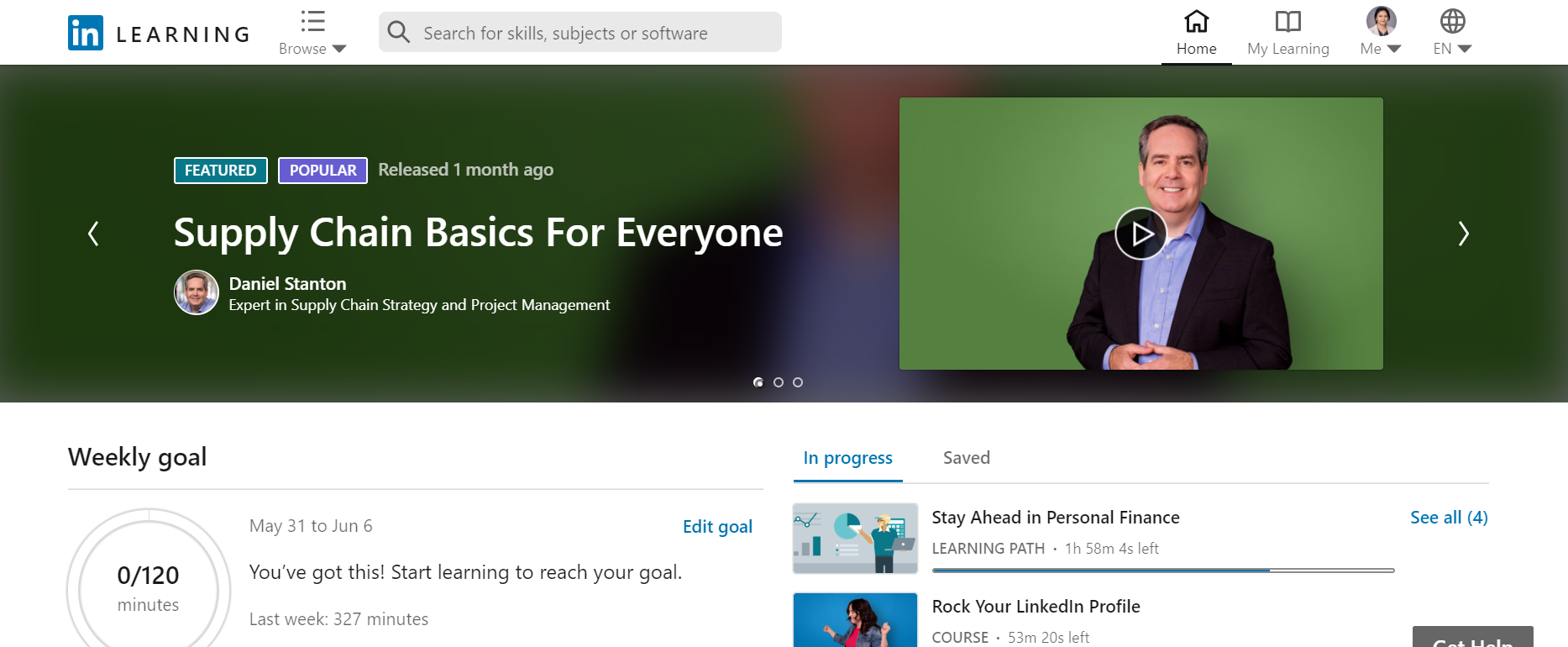Click 'Released 1 month ago' text
The image size is (1568, 647).
[x=465, y=170]
